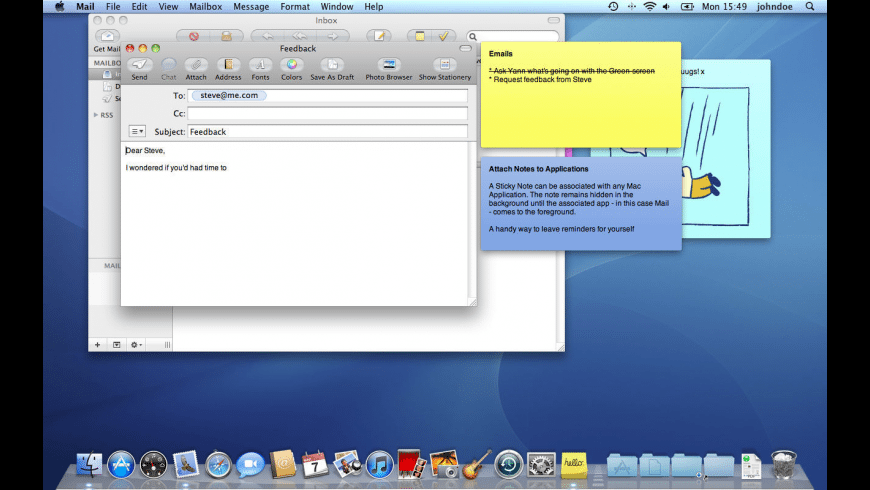This screenshot has width=870, height=490.
Task: Click the Cc field
Action: click(327, 113)
